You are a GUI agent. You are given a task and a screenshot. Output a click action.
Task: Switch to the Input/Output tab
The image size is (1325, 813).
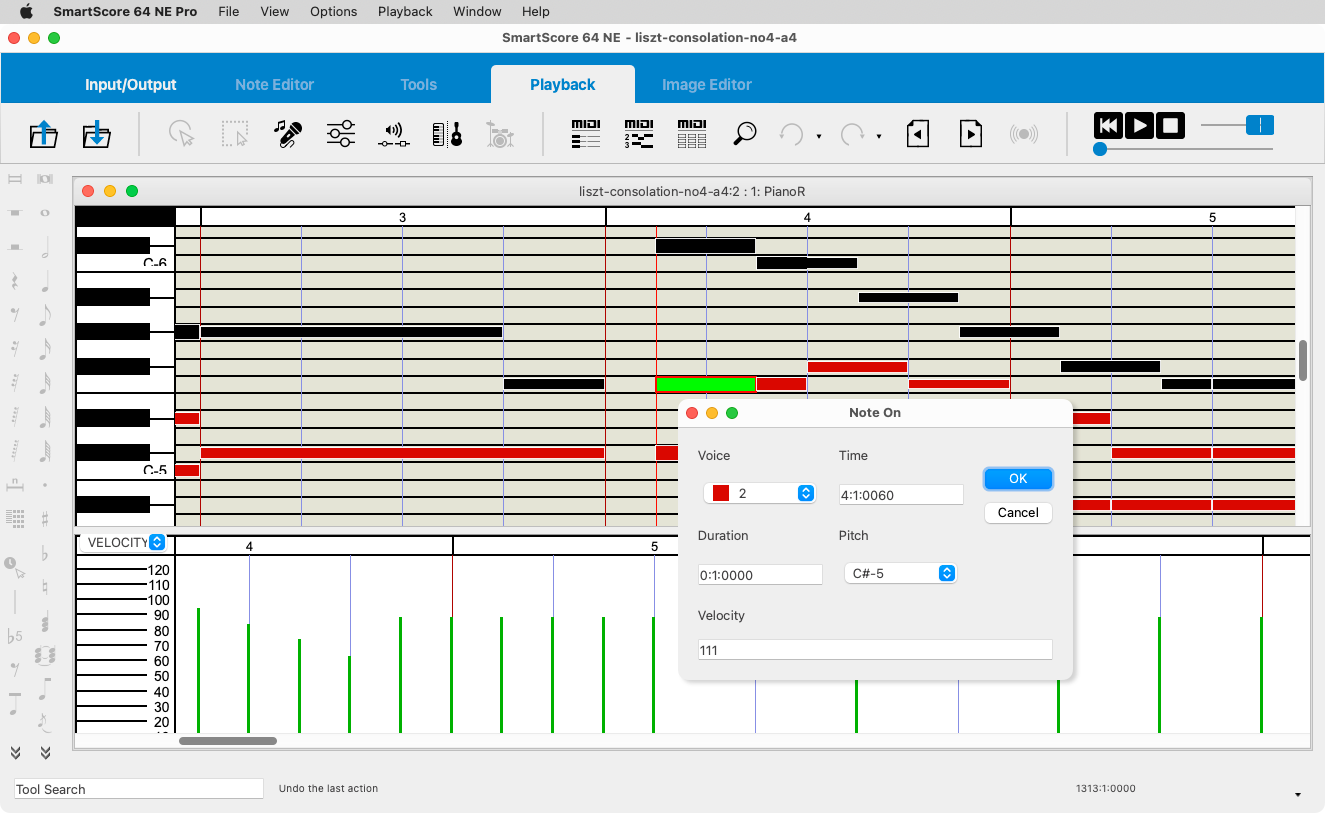(x=131, y=85)
